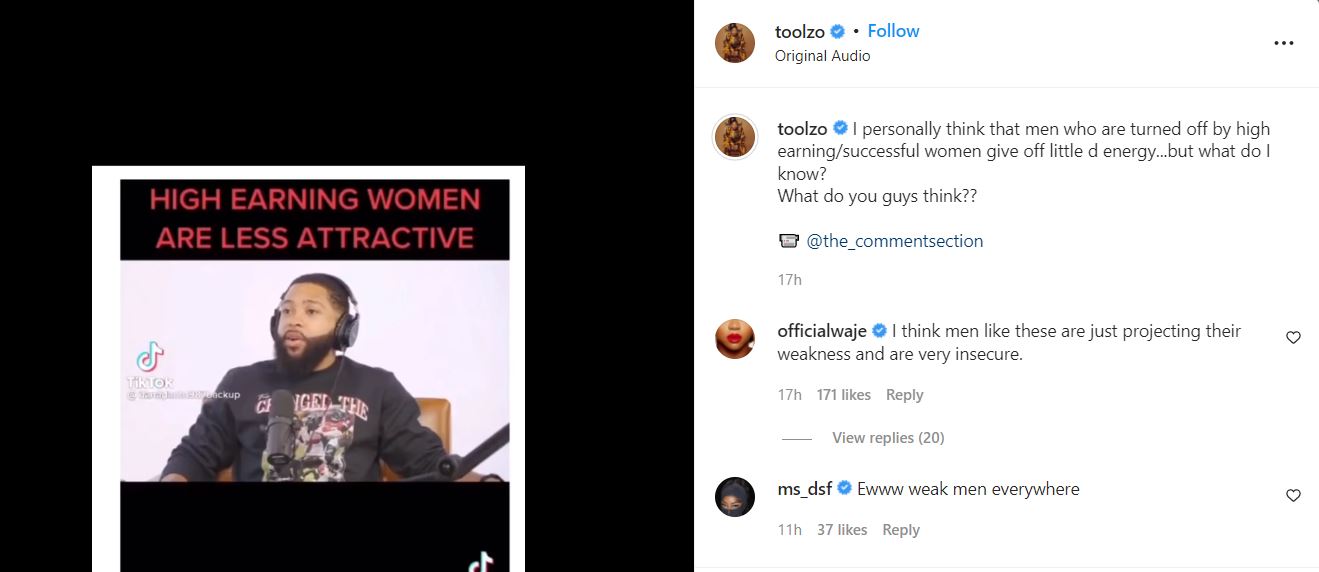Like officialwaje's comment with heart icon

tap(1293, 338)
